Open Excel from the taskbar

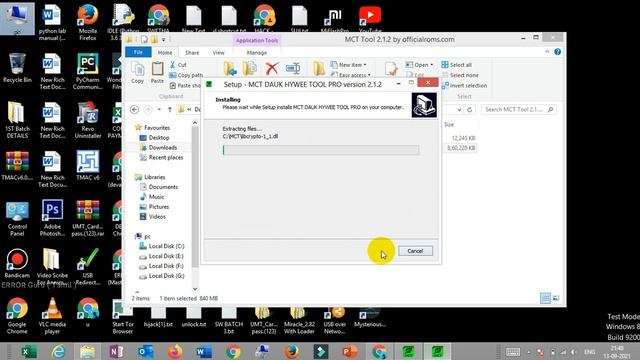coord(29,351)
